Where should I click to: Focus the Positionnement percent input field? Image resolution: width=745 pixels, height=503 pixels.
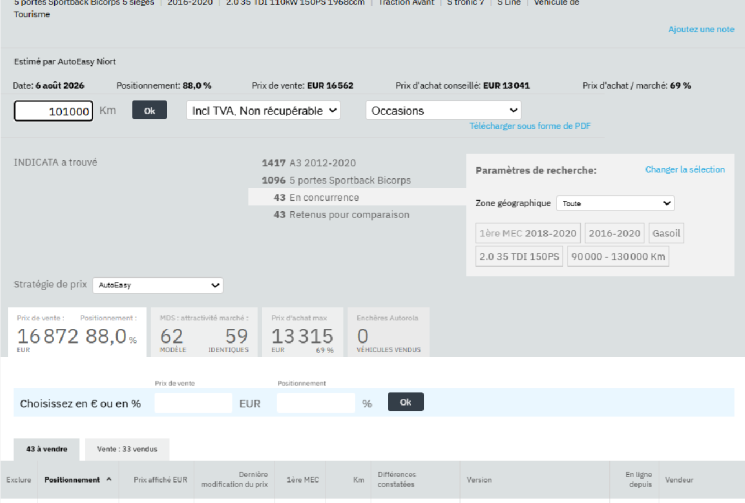[316, 403]
